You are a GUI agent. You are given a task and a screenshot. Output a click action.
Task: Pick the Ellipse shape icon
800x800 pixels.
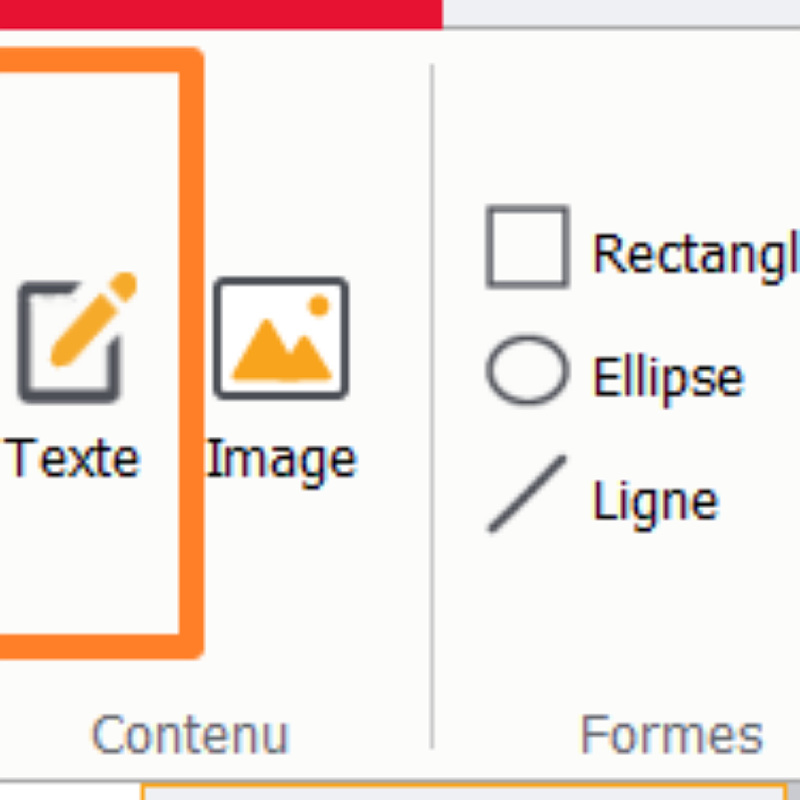pyautogui.click(x=527, y=371)
